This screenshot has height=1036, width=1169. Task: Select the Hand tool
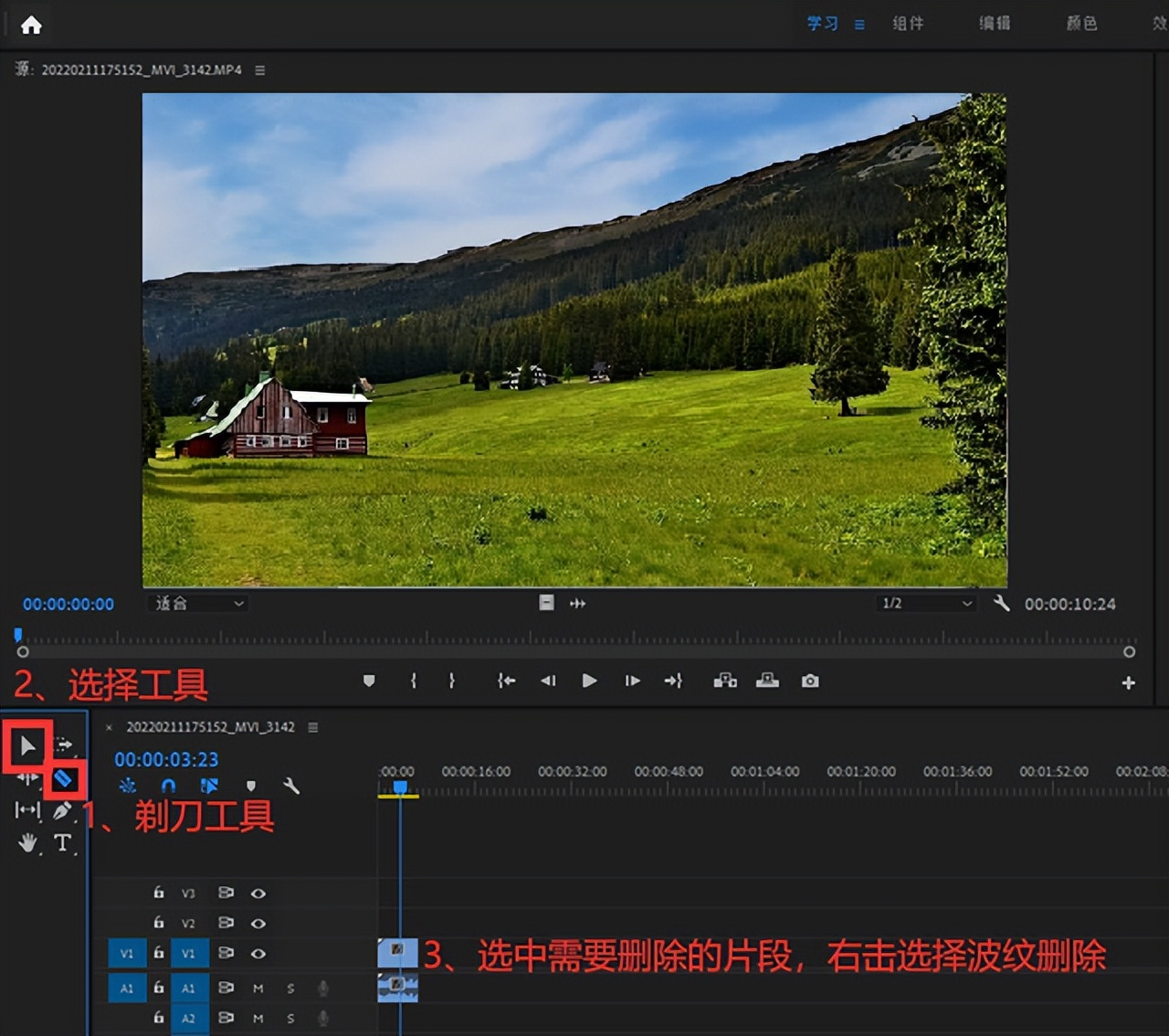[27, 842]
